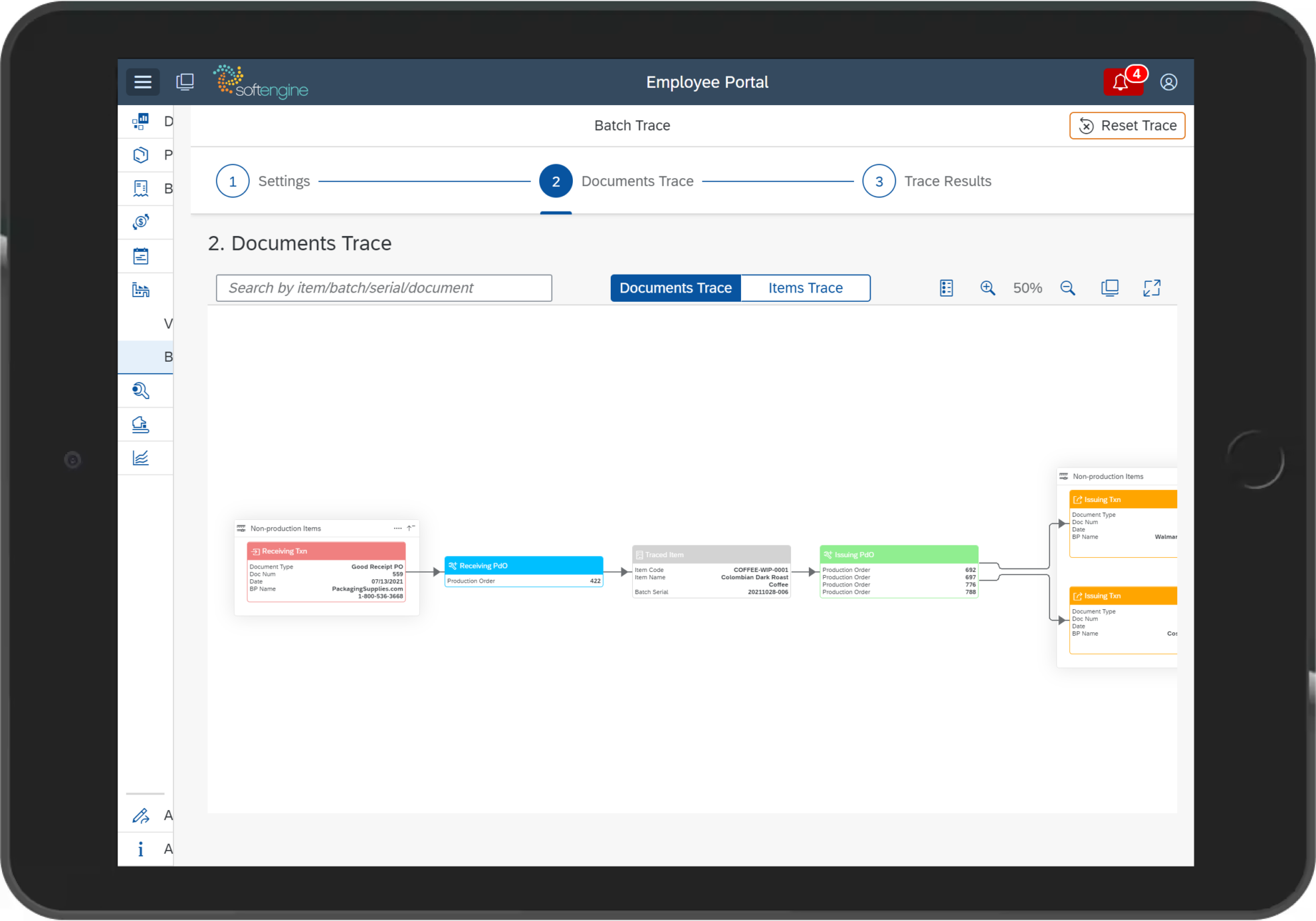Switch to the Items Trace view
The height and width of the screenshot is (921, 1316).
pyautogui.click(x=805, y=287)
